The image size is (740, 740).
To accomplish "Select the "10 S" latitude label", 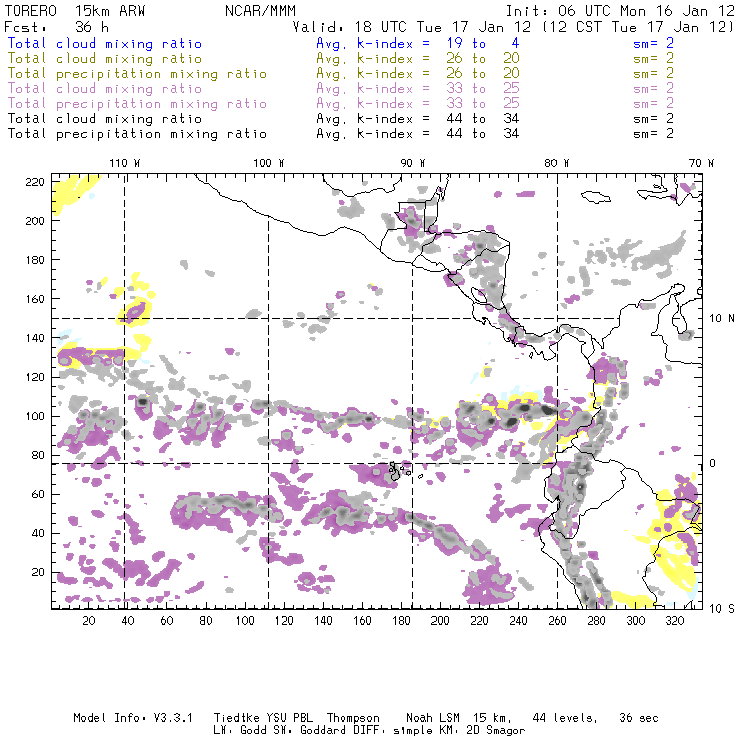I will point(722,609).
